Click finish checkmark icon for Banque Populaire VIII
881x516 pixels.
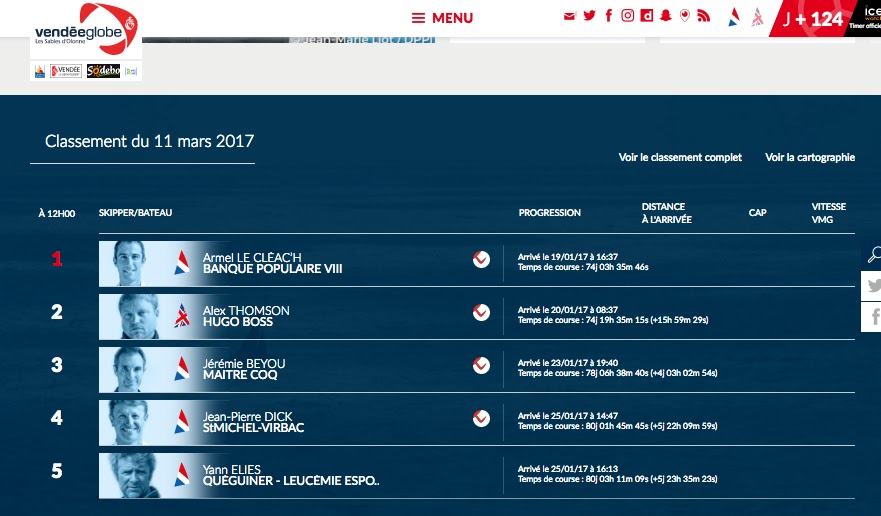click(x=481, y=259)
